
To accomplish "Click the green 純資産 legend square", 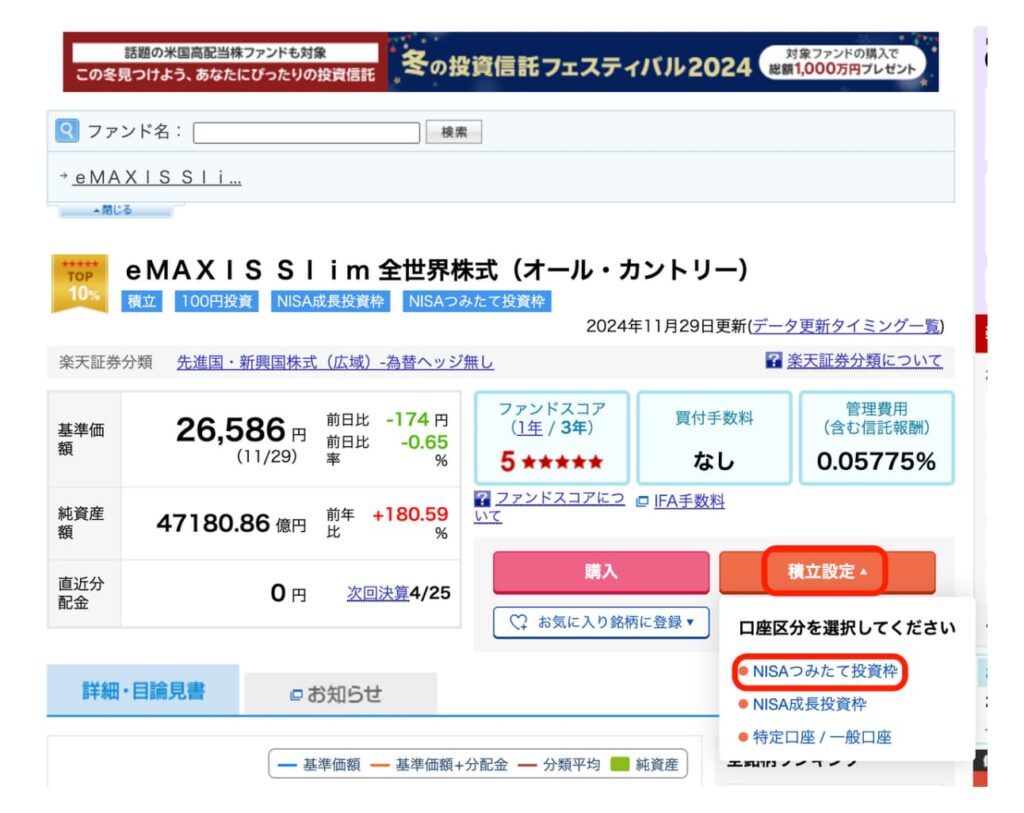I will pyautogui.click(x=619, y=764).
